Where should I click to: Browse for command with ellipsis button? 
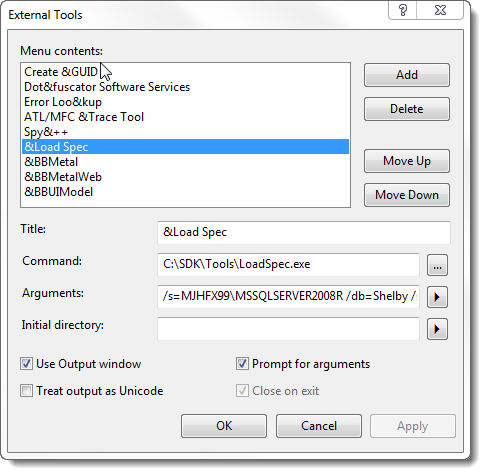click(437, 265)
